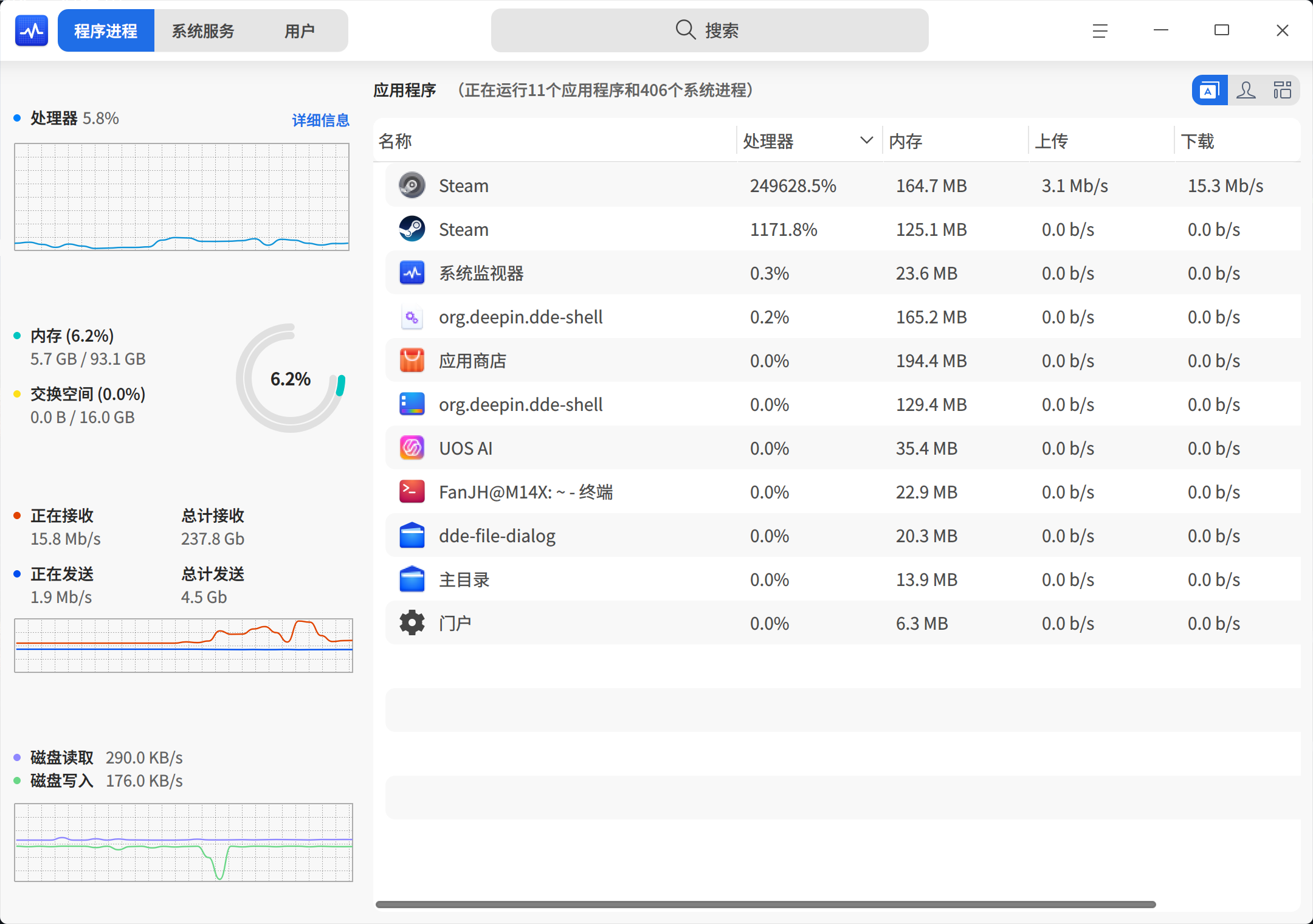Click the terminal icon for FanJH@M14X

tap(412, 492)
